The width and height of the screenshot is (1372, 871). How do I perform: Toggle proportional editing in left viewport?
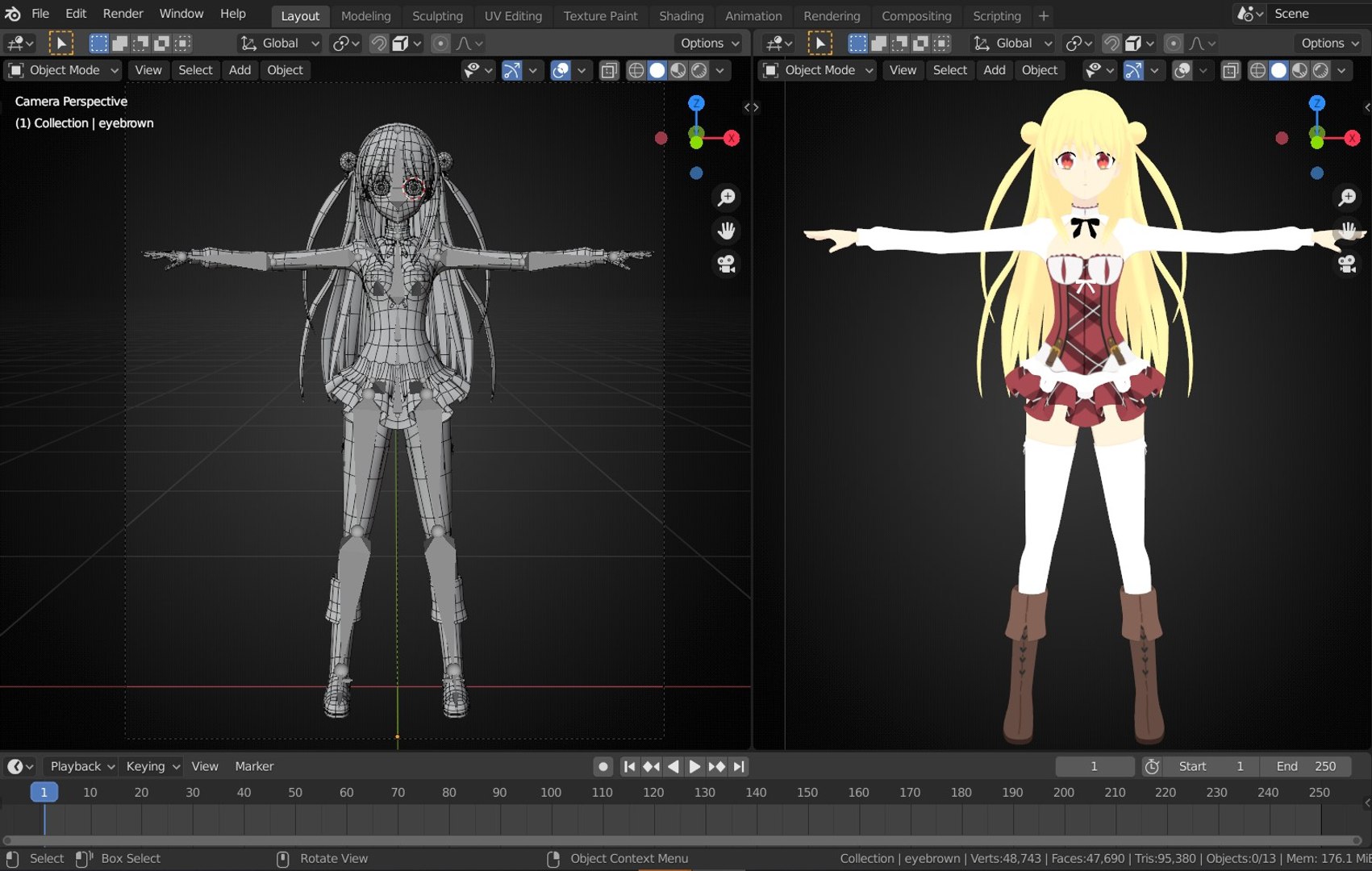[x=440, y=43]
